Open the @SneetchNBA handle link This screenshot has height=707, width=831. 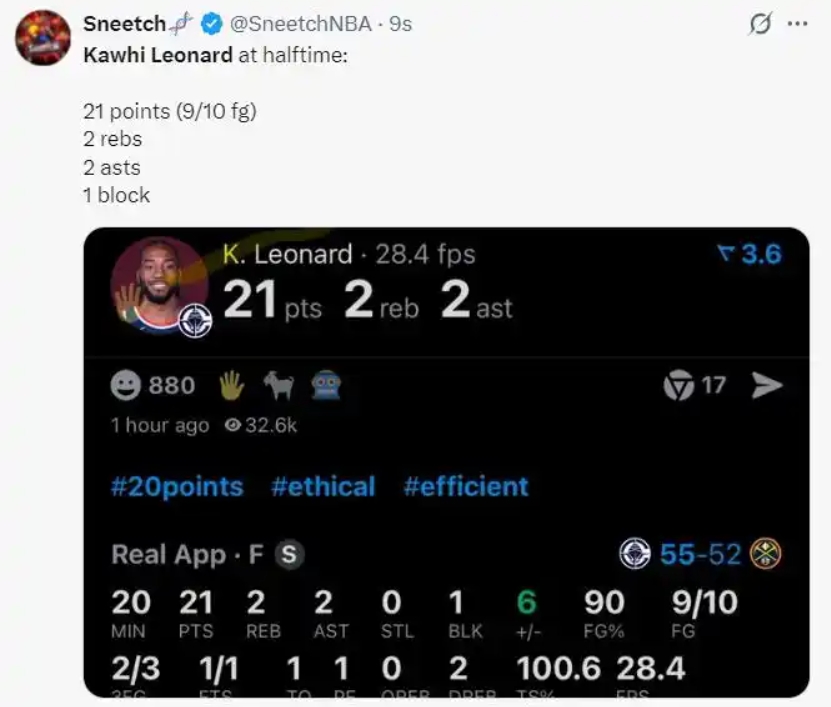click(301, 23)
